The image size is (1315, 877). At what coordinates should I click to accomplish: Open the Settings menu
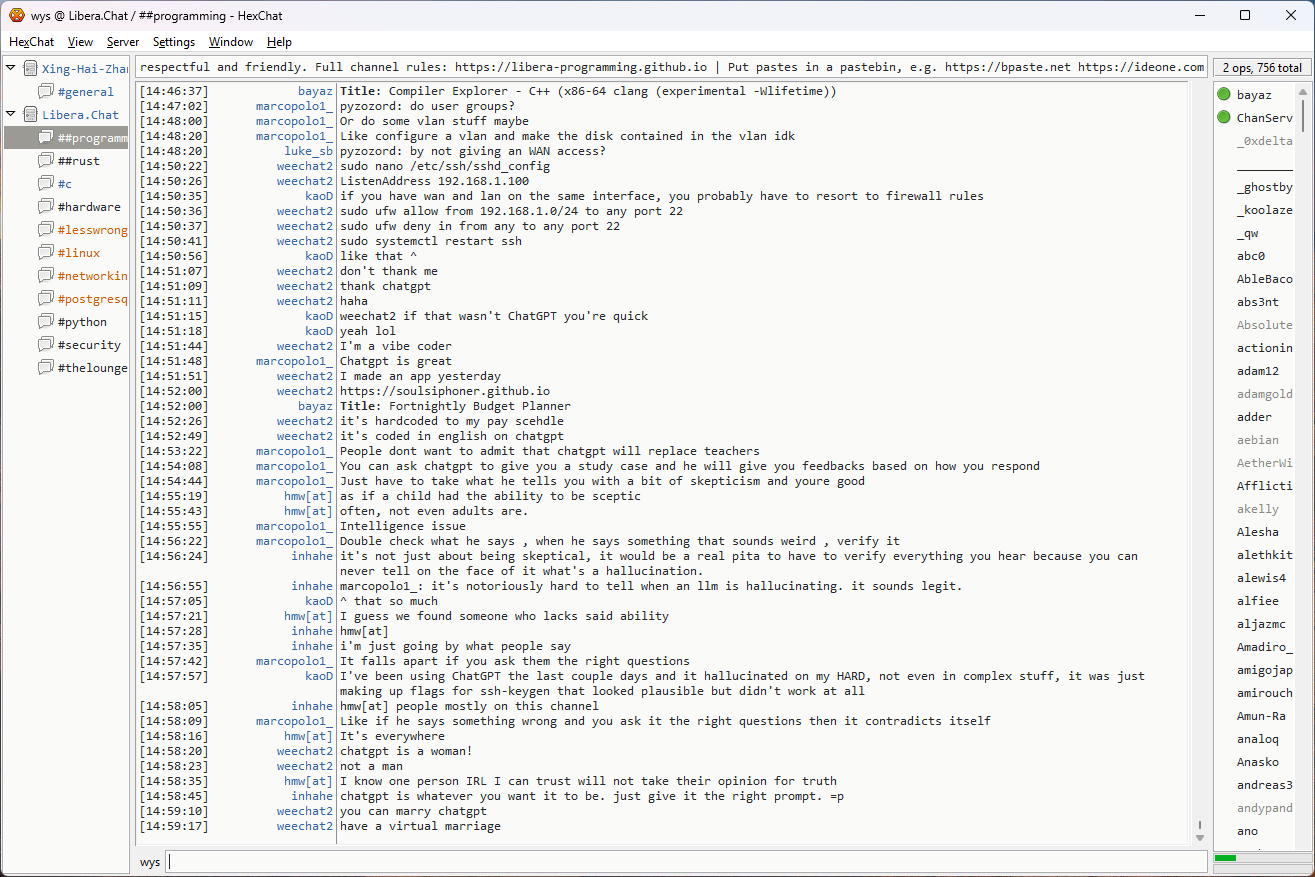(x=174, y=42)
